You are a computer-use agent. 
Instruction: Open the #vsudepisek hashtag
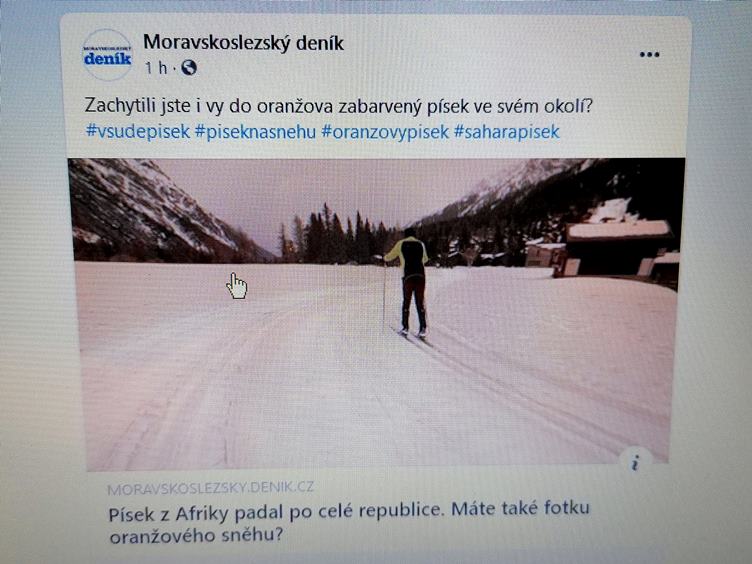click(138, 131)
